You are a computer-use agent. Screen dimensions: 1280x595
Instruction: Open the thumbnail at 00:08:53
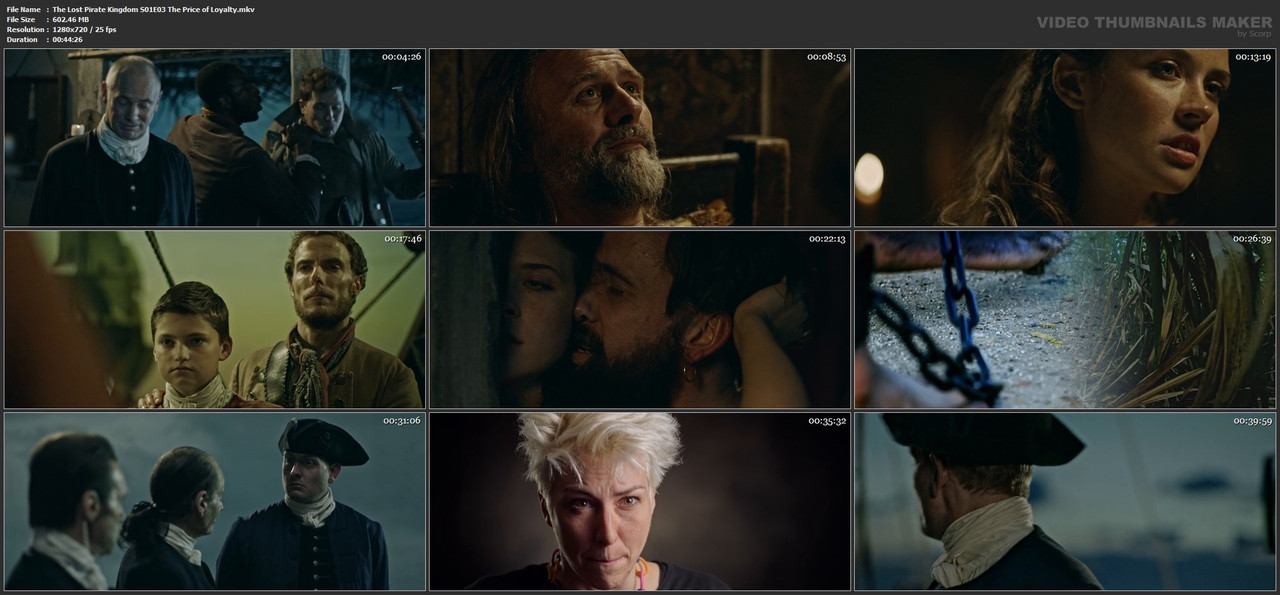640,137
